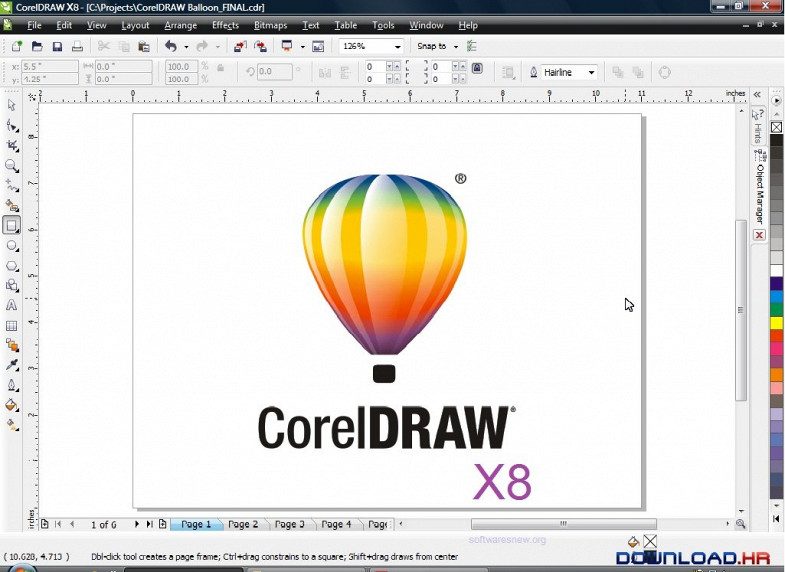Click the Undo arrow button
The width and height of the screenshot is (785, 572).
(170, 47)
